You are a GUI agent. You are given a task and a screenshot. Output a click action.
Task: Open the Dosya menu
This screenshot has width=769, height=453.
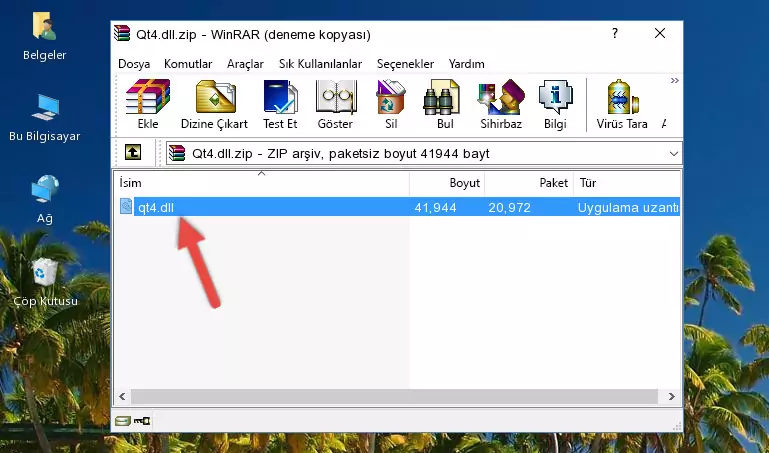pos(134,64)
